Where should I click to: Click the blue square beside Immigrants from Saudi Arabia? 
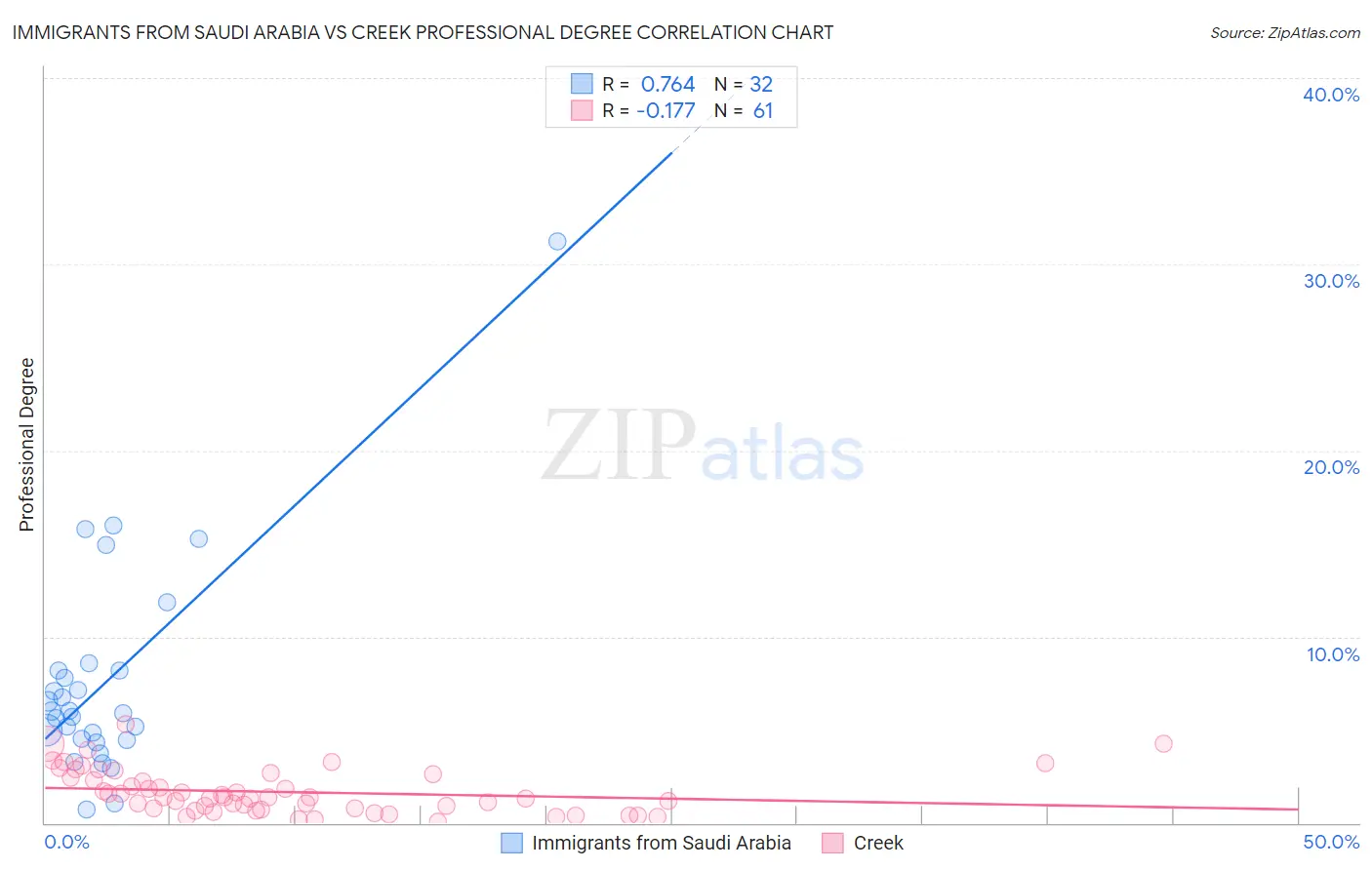(511, 843)
